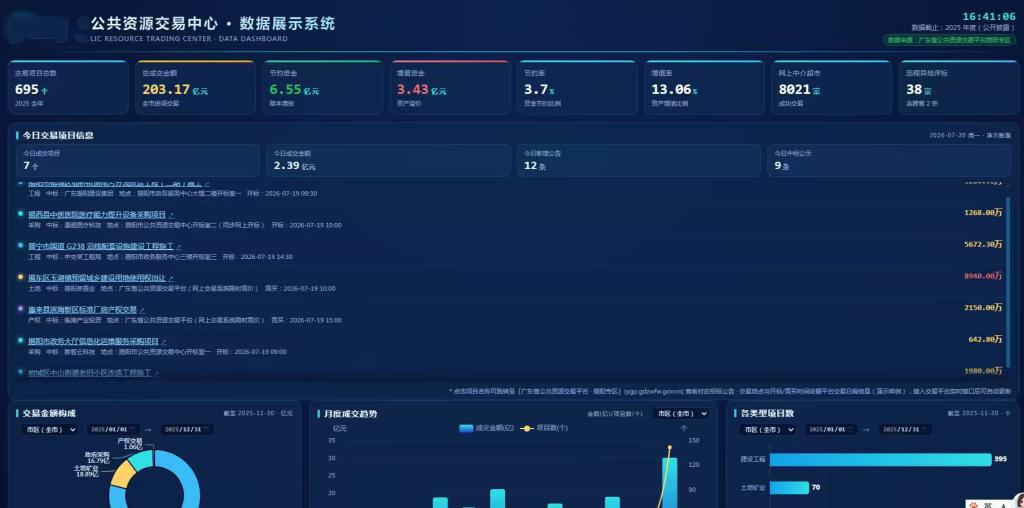Toggle the 项目数(个) legend series
Image resolution: width=1024 pixels, height=508 pixels.
[543, 428]
